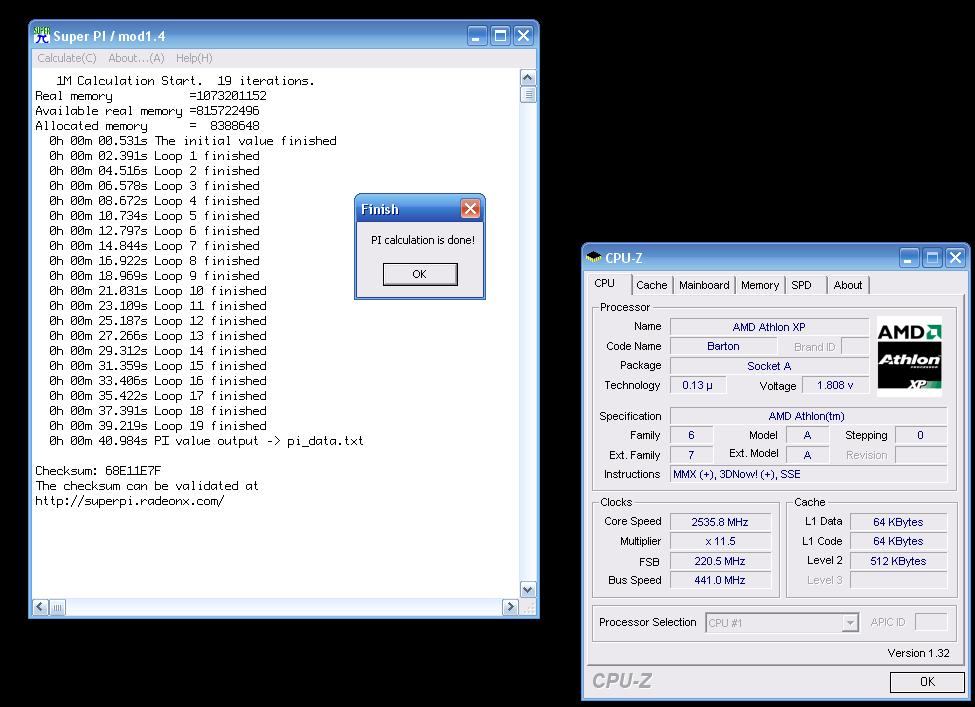Open the Help(H) menu in Super PI
The height and width of the screenshot is (707, 975).
(194, 58)
